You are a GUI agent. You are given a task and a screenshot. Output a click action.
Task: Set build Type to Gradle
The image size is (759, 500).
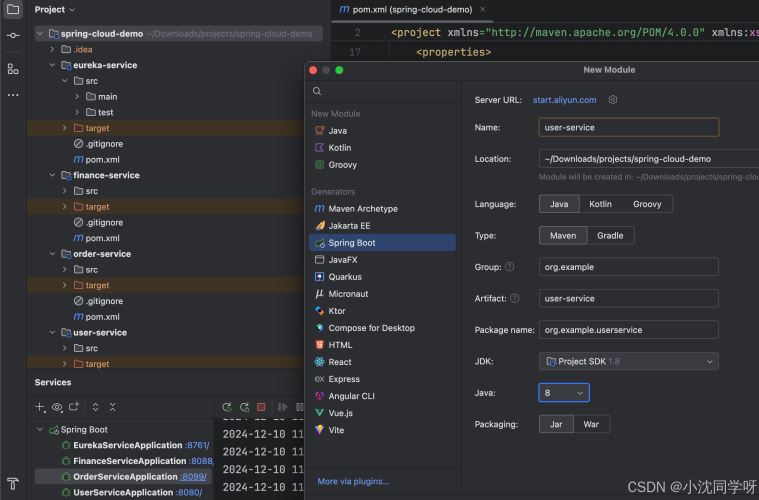tap(610, 236)
